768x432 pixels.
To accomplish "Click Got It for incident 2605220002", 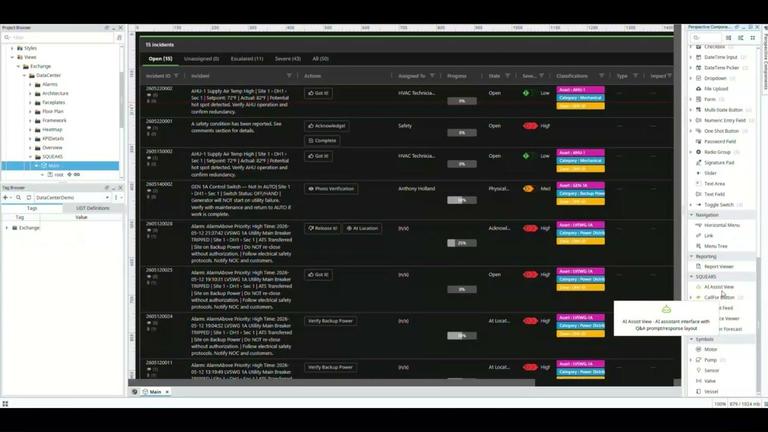I will 318,93.
